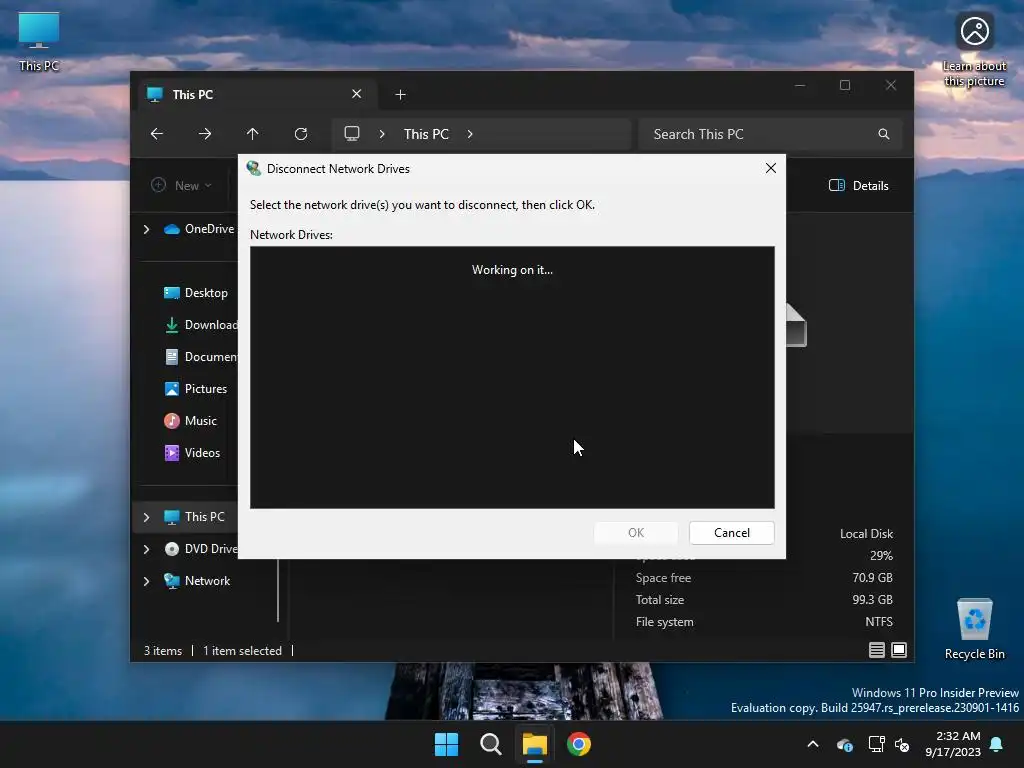Image resolution: width=1024 pixels, height=768 pixels.
Task: Close the This PC tab
Action: [357, 94]
